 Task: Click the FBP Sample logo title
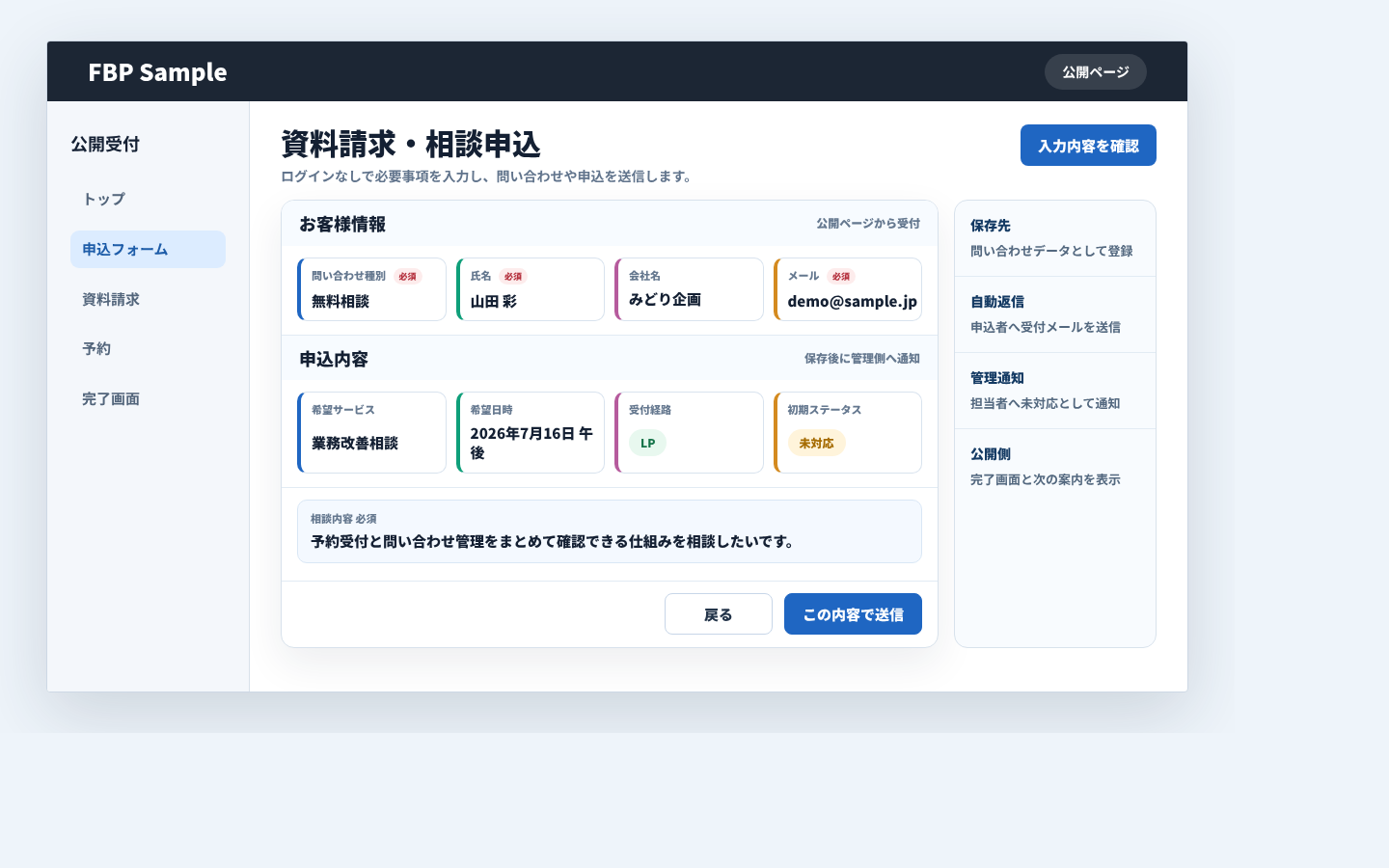point(157,72)
